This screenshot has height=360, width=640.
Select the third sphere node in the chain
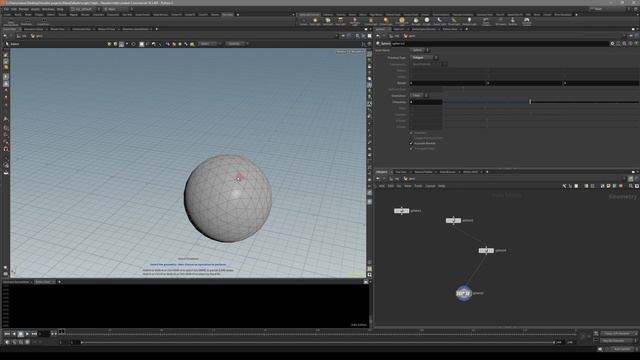coord(486,250)
